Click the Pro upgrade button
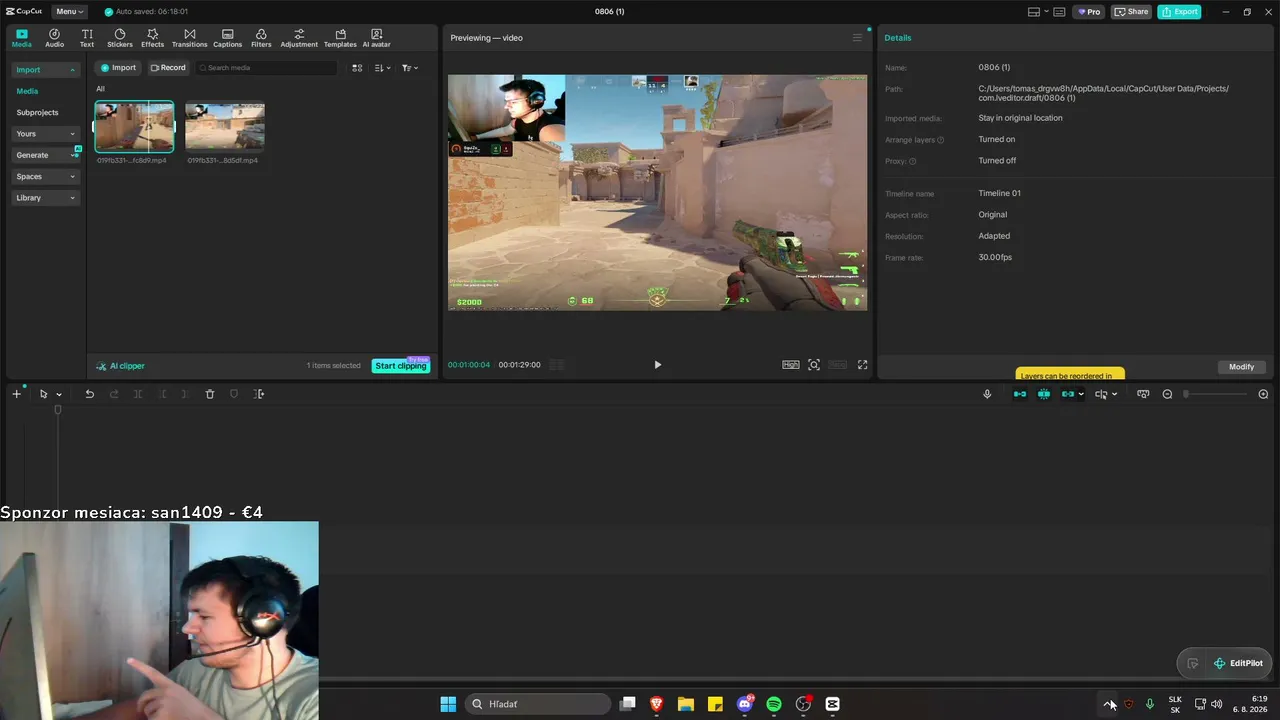 pos(1088,12)
